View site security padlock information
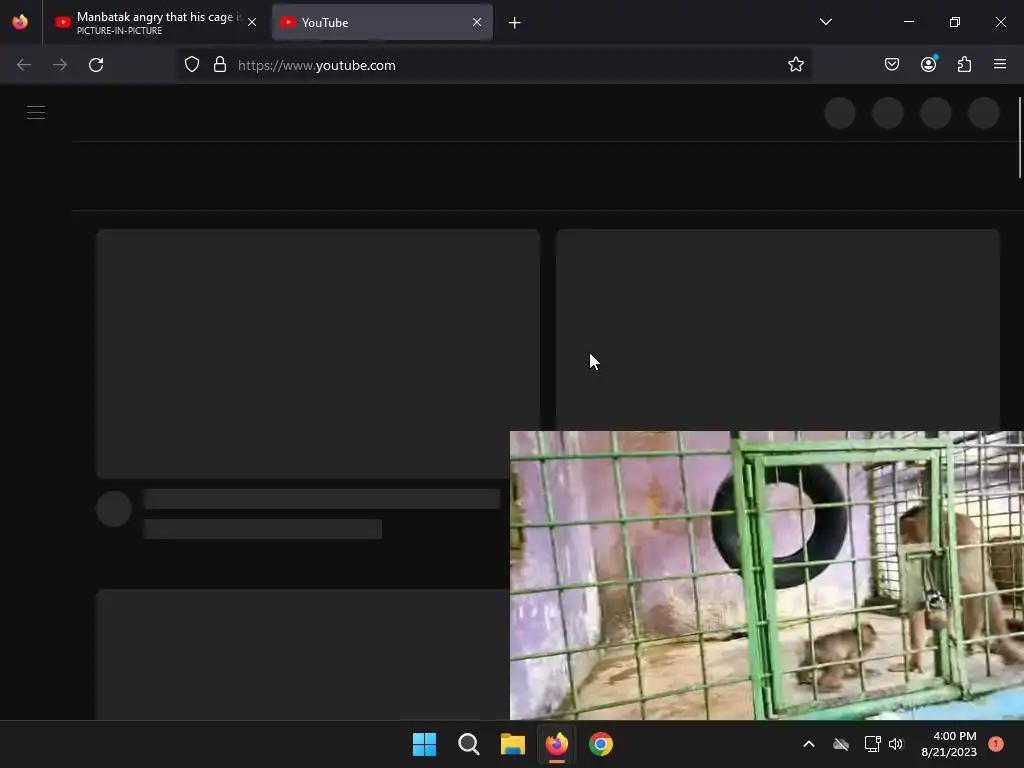 [x=220, y=65]
